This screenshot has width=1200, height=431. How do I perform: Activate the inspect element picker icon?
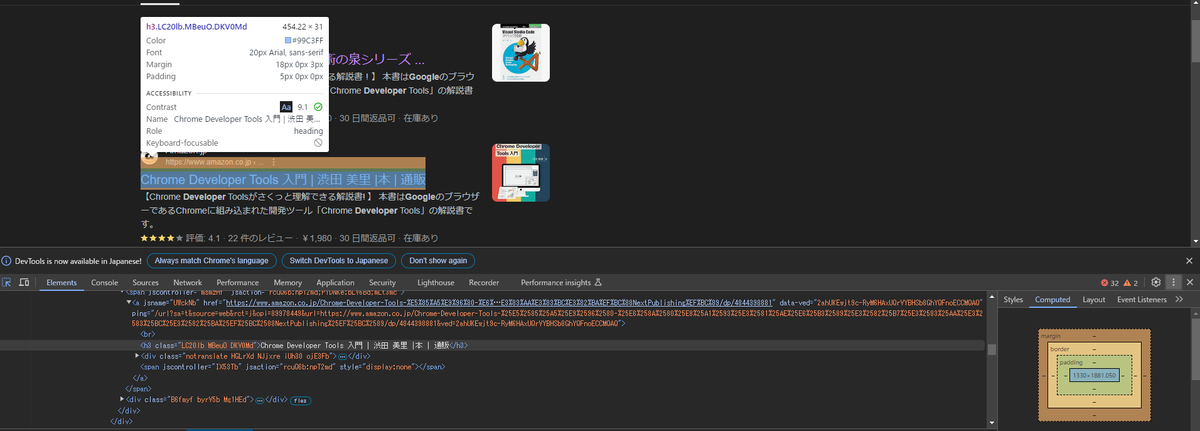8,283
